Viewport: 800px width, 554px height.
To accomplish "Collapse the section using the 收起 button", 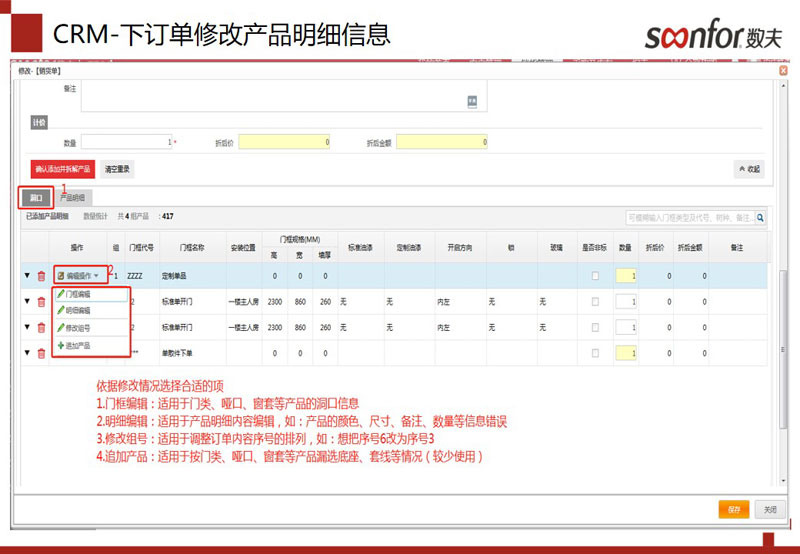I will [x=749, y=169].
